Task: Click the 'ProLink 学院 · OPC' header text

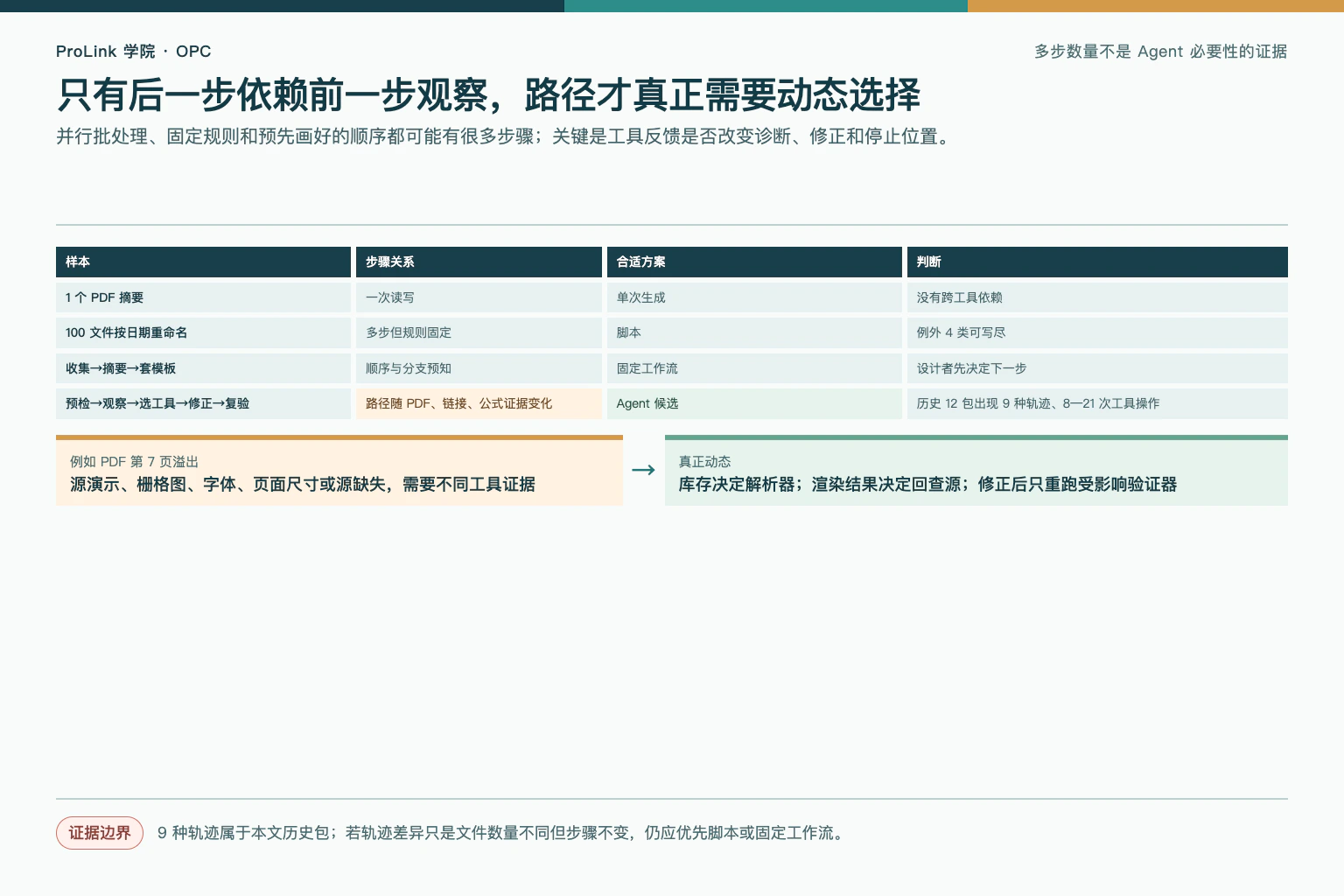Action: coord(133,52)
